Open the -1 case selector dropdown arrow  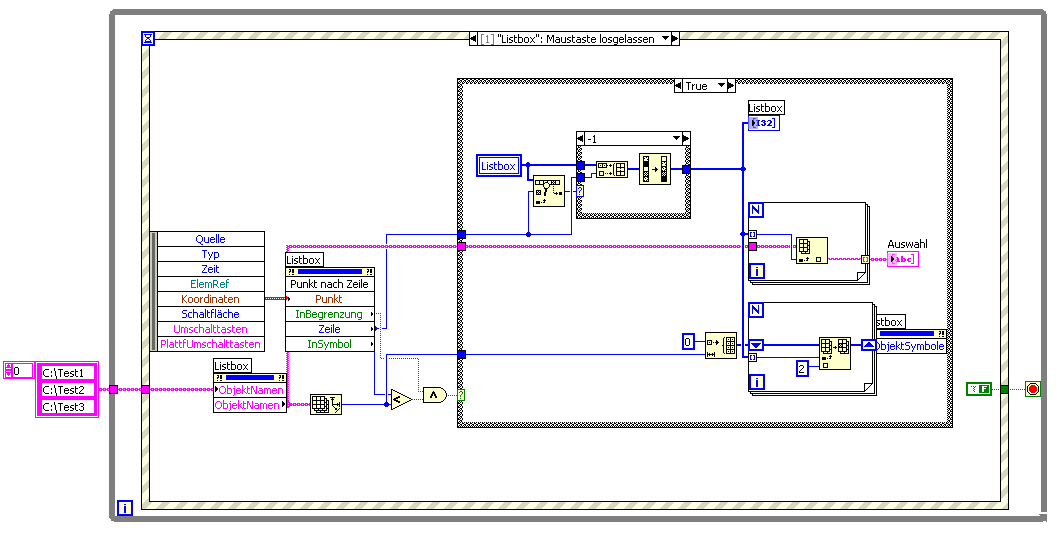pos(677,138)
